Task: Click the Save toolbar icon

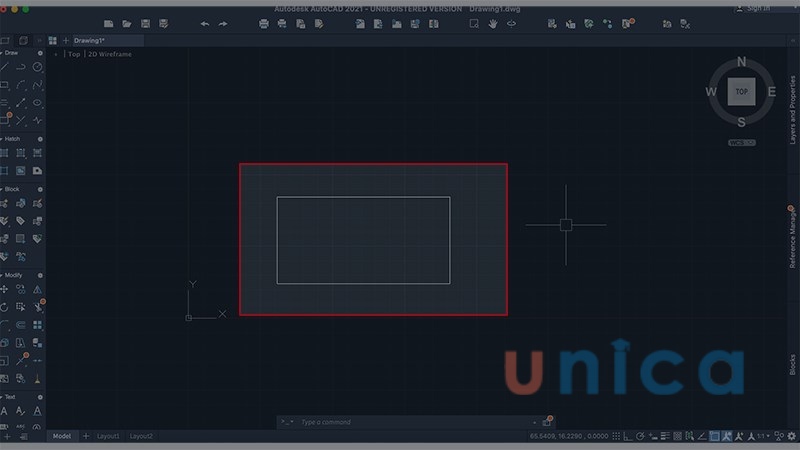Action: [145, 24]
